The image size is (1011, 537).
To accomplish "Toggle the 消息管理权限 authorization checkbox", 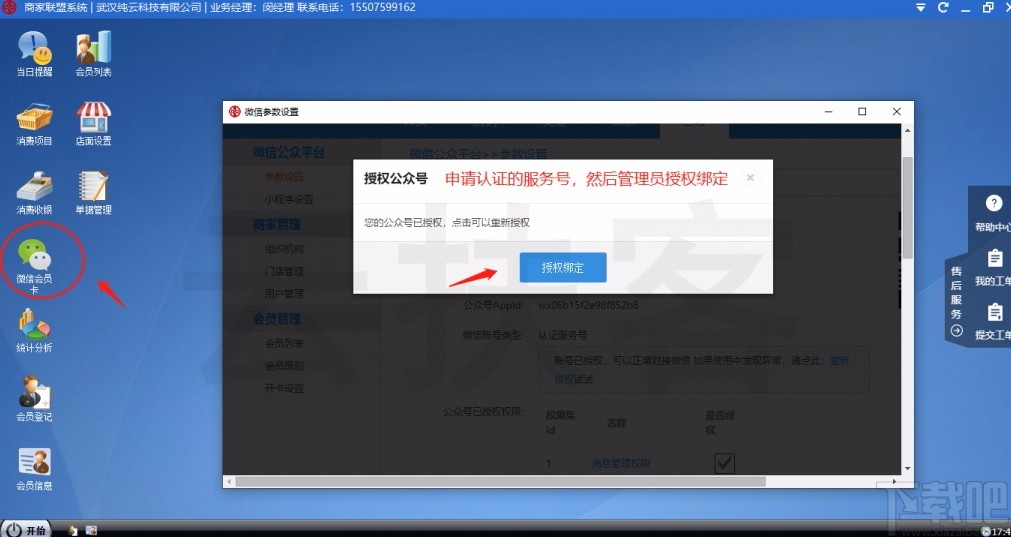I will 725,463.
